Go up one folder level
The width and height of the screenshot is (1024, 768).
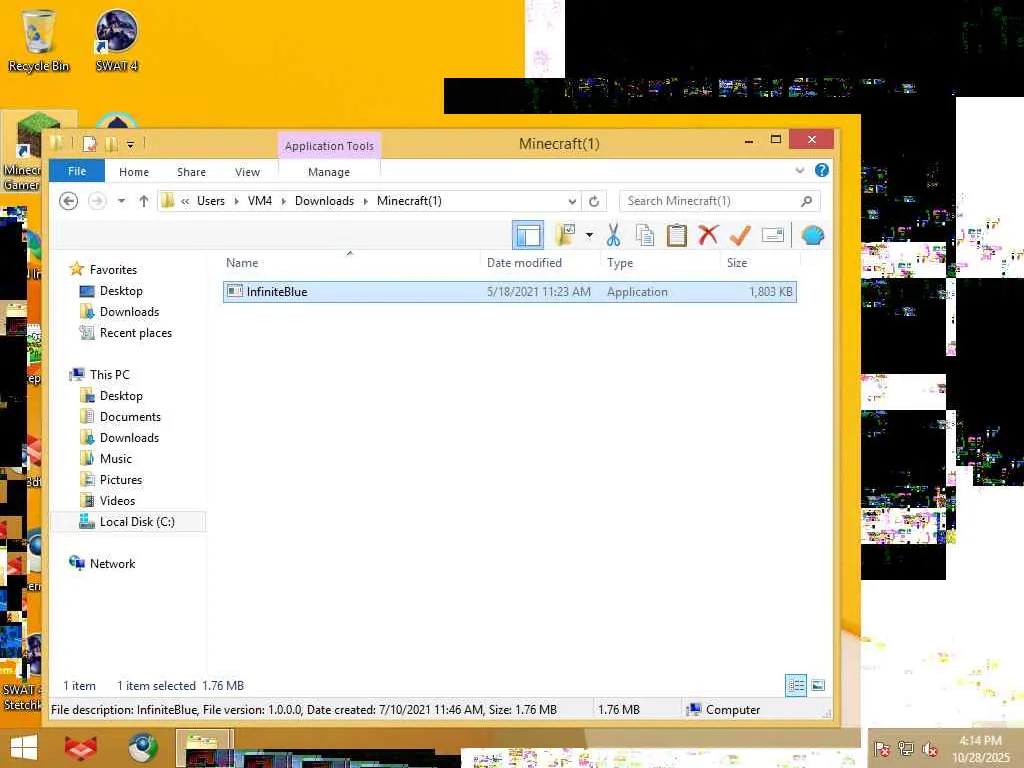click(144, 200)
